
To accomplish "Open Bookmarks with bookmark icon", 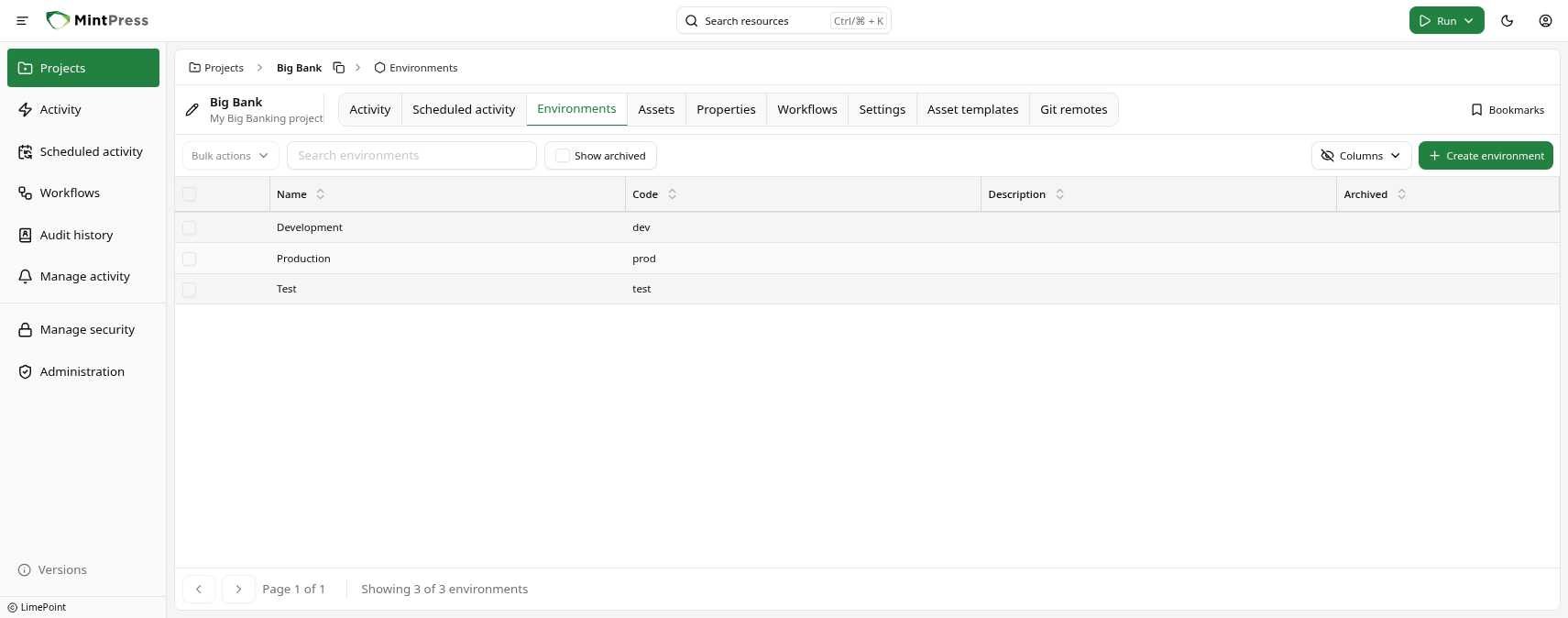I will click(x=1507, y=110).
